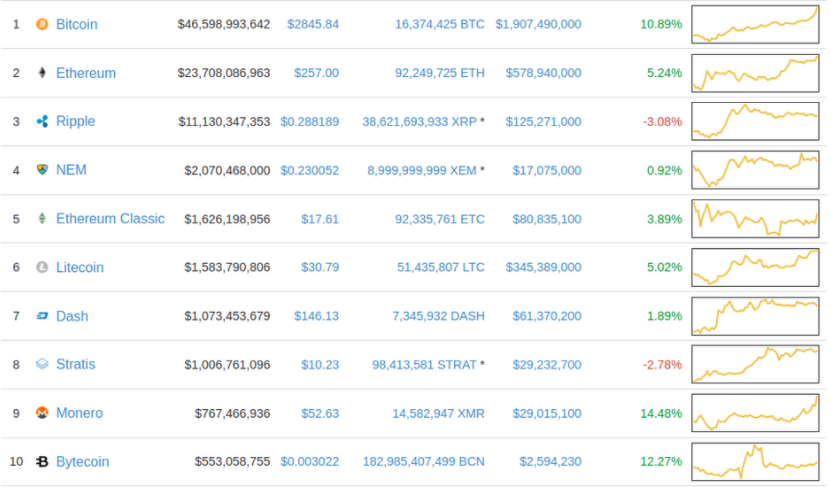Click Bytecoin price $0.003022

point(310,462)
